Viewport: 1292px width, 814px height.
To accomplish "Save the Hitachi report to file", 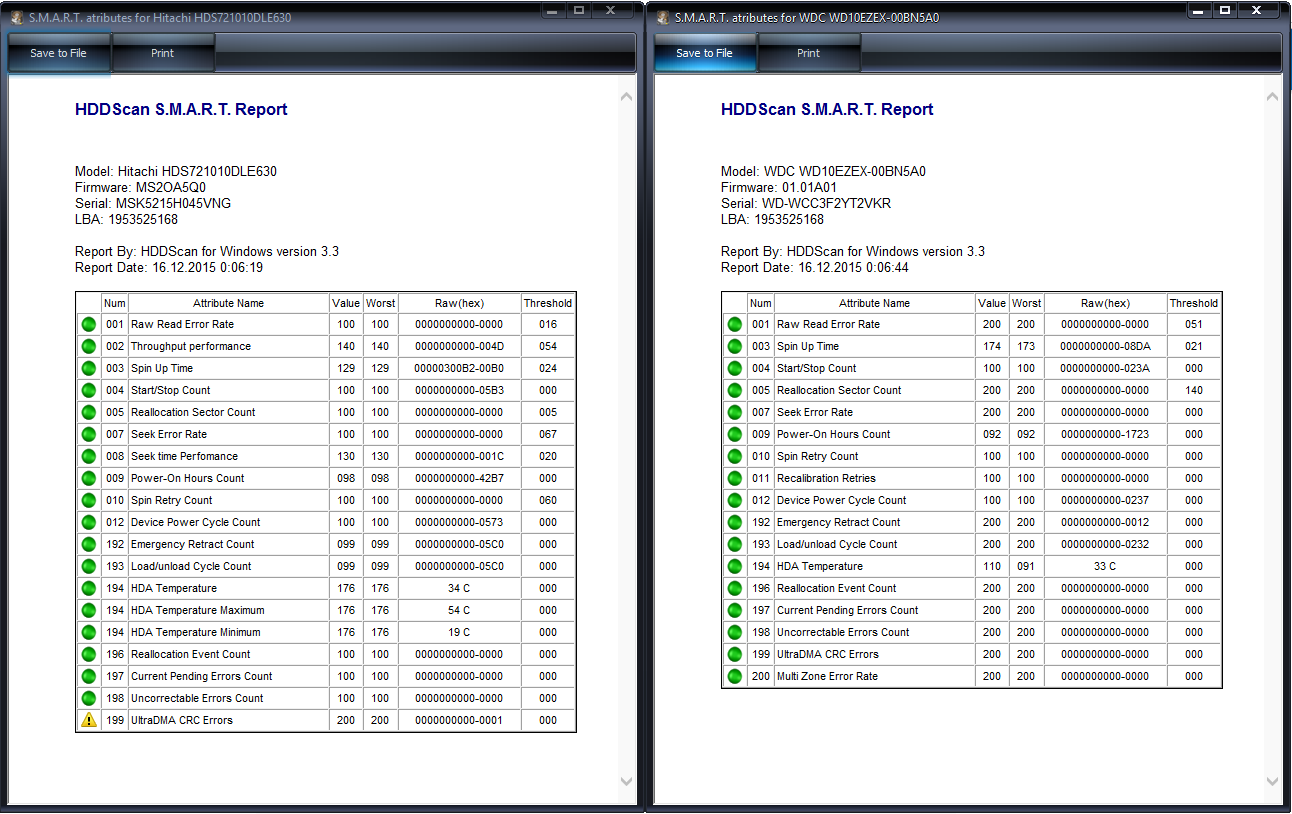I will click(x=58, y=53).
